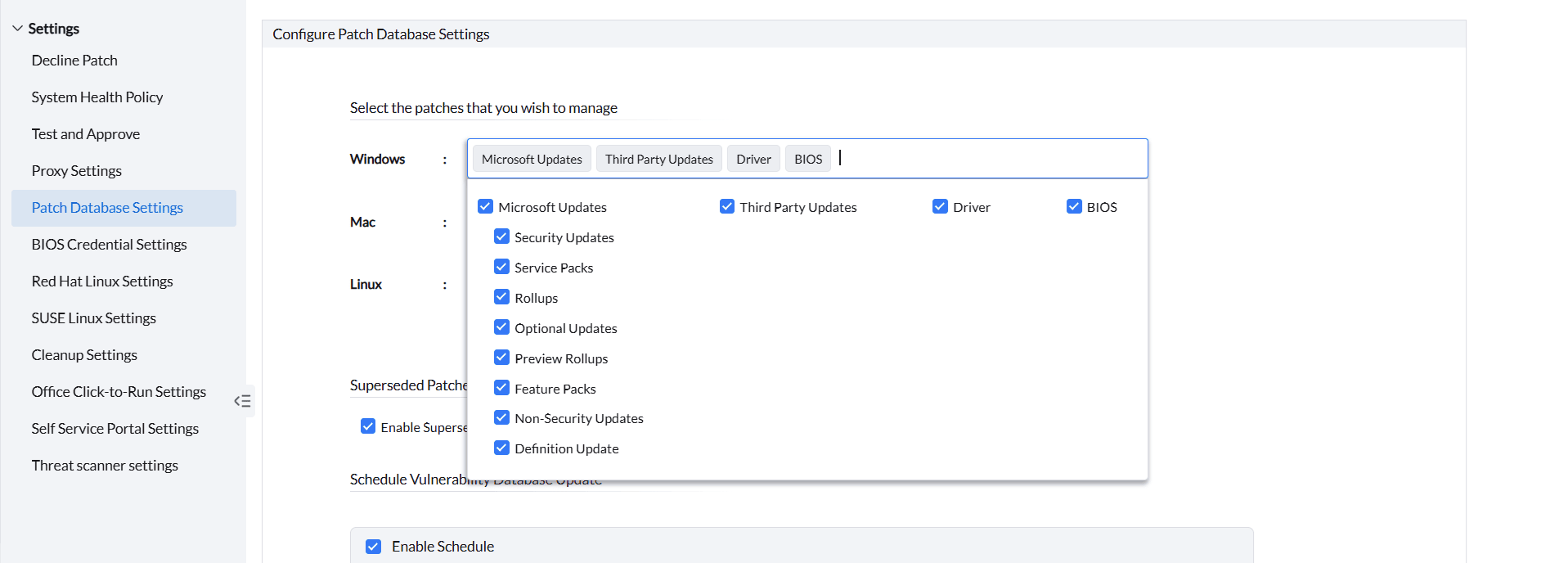The image size is (1568, 563).
Task: Uncheck the Microsoft Updates checkbox
Action: (485, 206)
